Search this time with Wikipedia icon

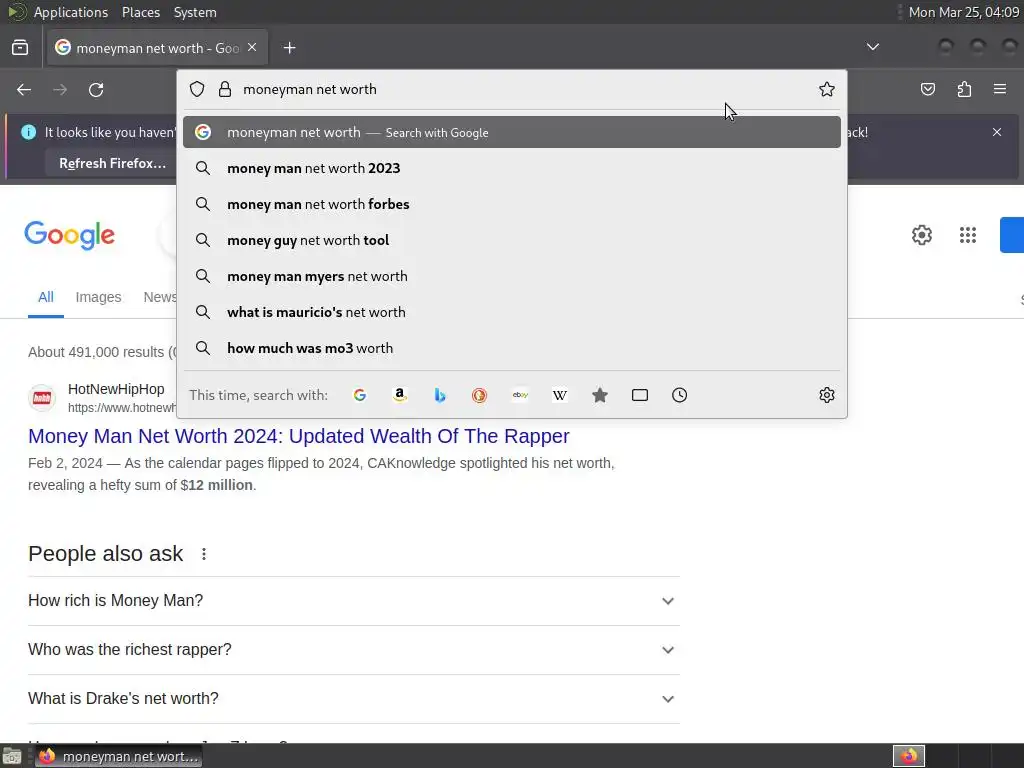(560, 395)
